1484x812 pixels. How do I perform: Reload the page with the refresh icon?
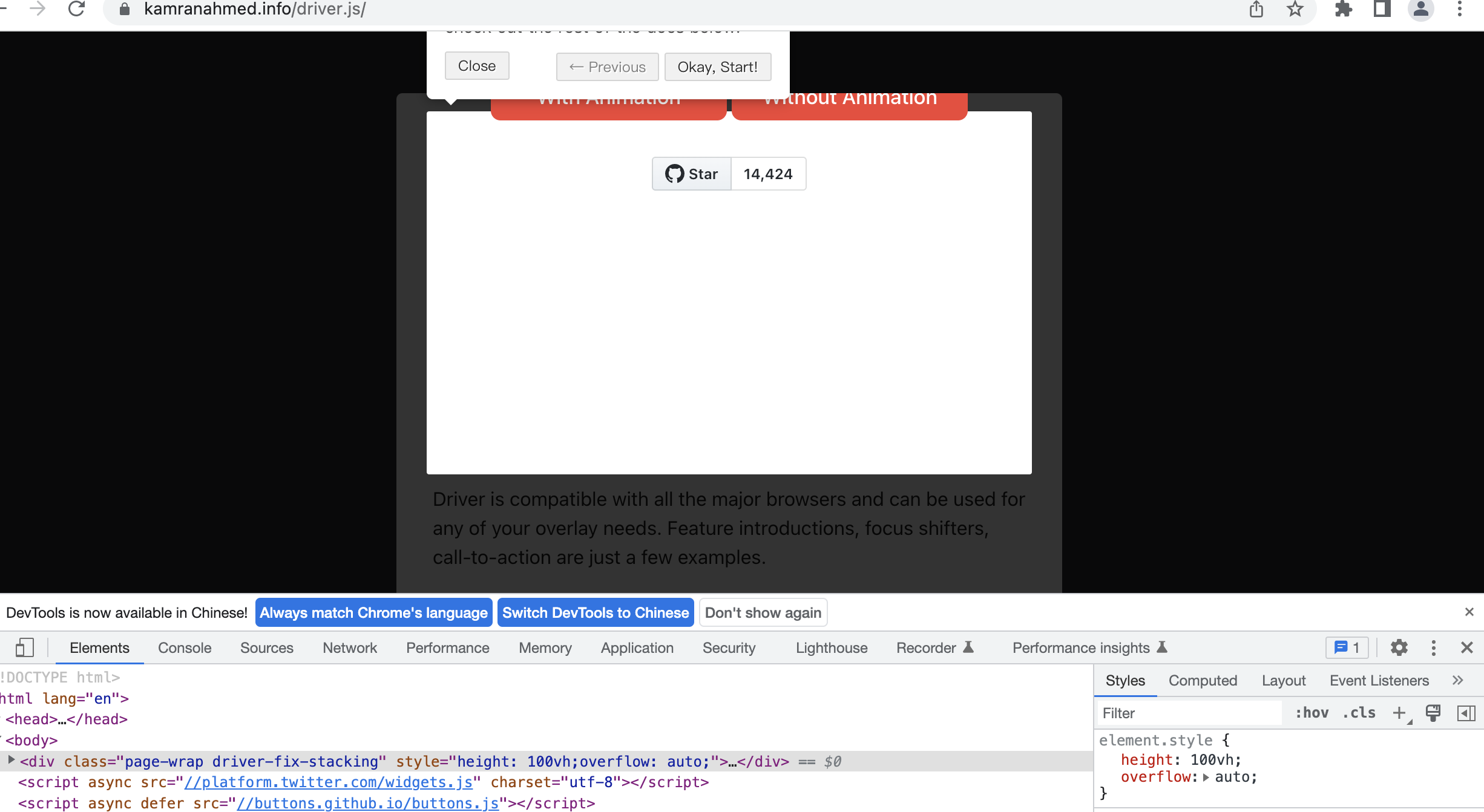(76, 9)
